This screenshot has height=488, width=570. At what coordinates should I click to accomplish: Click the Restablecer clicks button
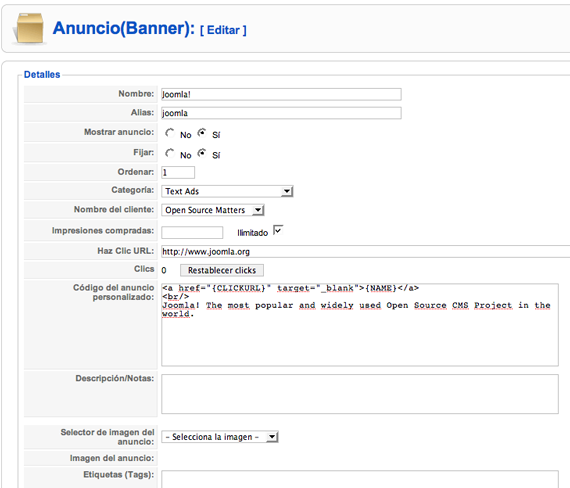[x=222, y=270]
